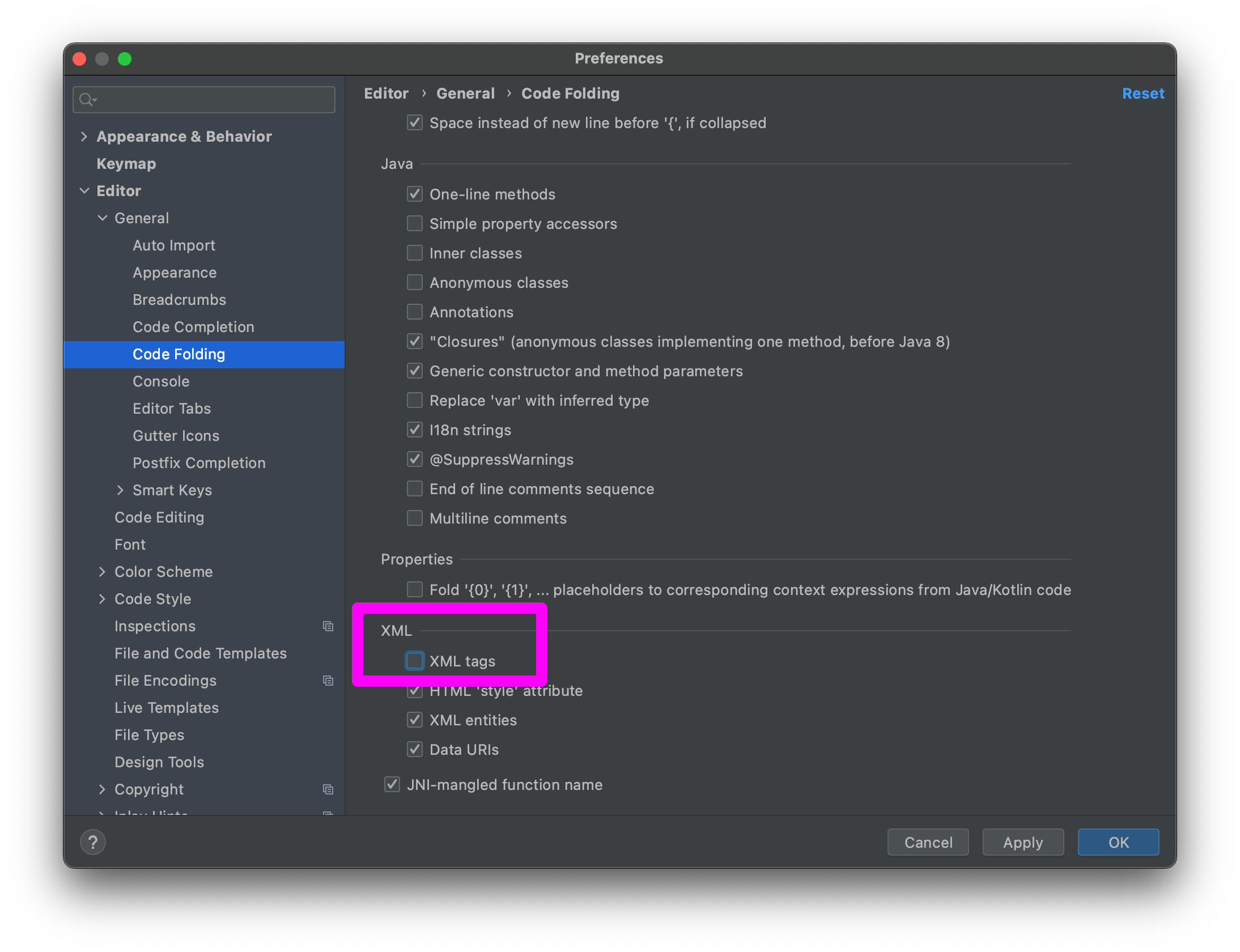
Task: Click the Reset link
Action: pos(1143,93)
